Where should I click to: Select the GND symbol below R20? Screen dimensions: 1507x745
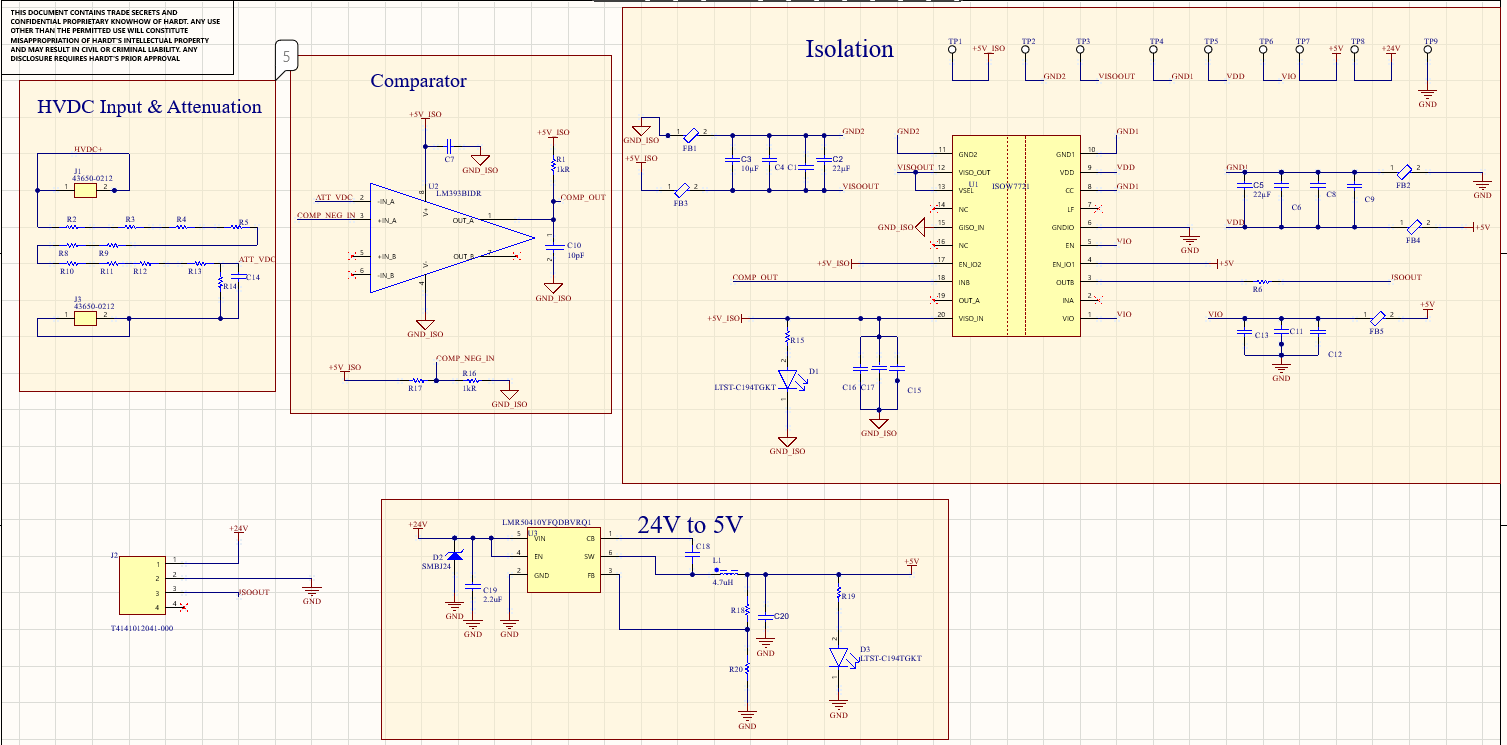point(748,718)
